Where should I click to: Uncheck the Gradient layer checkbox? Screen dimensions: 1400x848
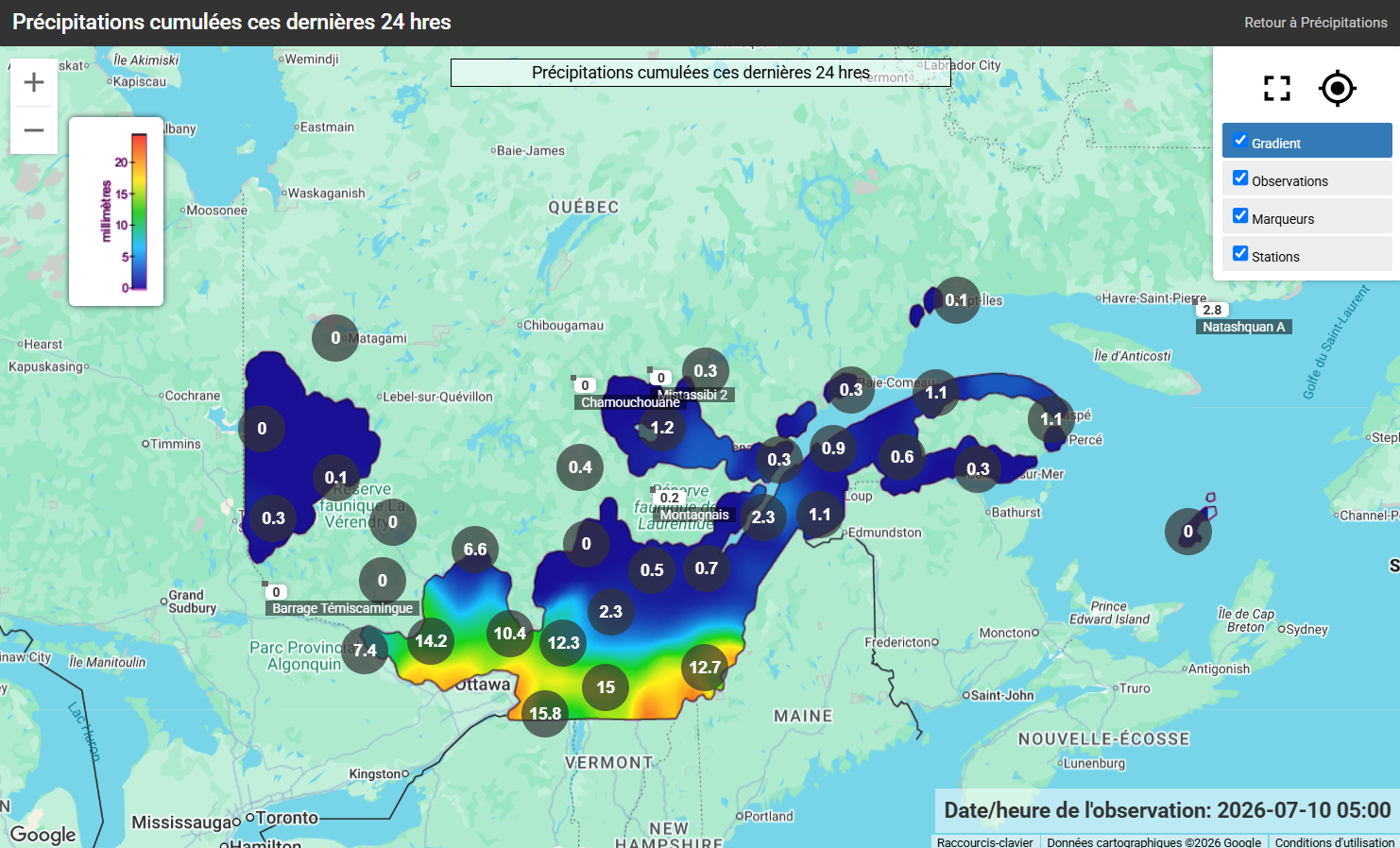tap(1240, 141)
